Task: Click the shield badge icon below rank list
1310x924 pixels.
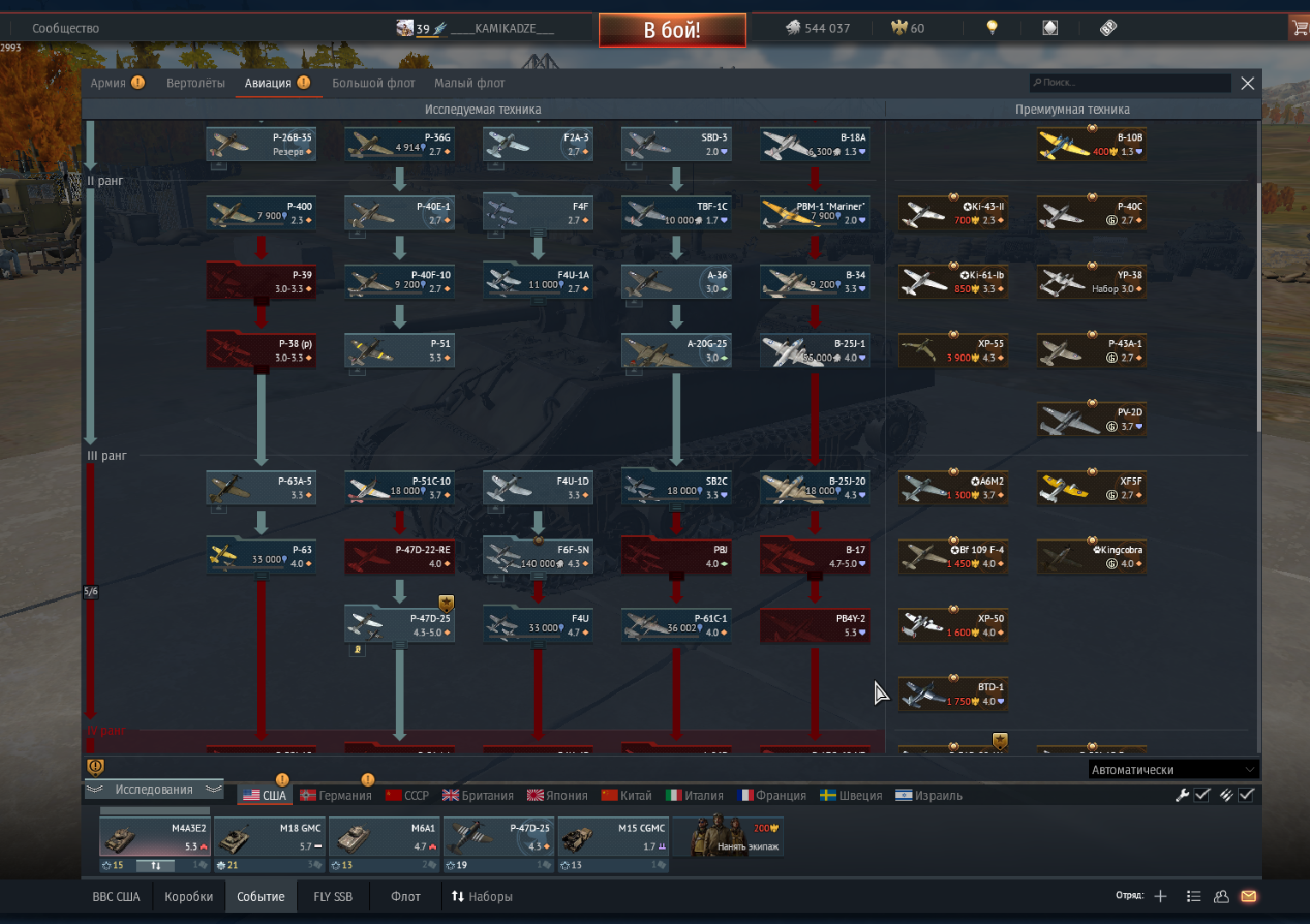Action: [95, 766]
